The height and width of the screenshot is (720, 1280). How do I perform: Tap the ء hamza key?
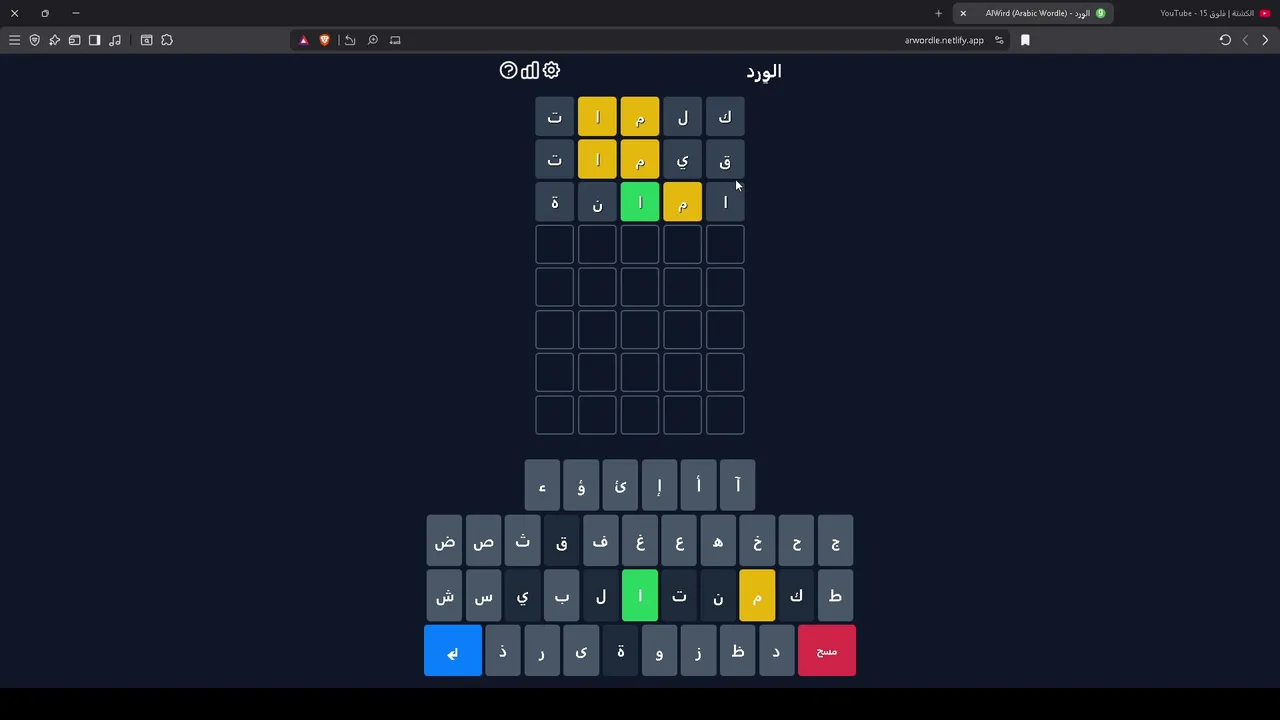542,485
